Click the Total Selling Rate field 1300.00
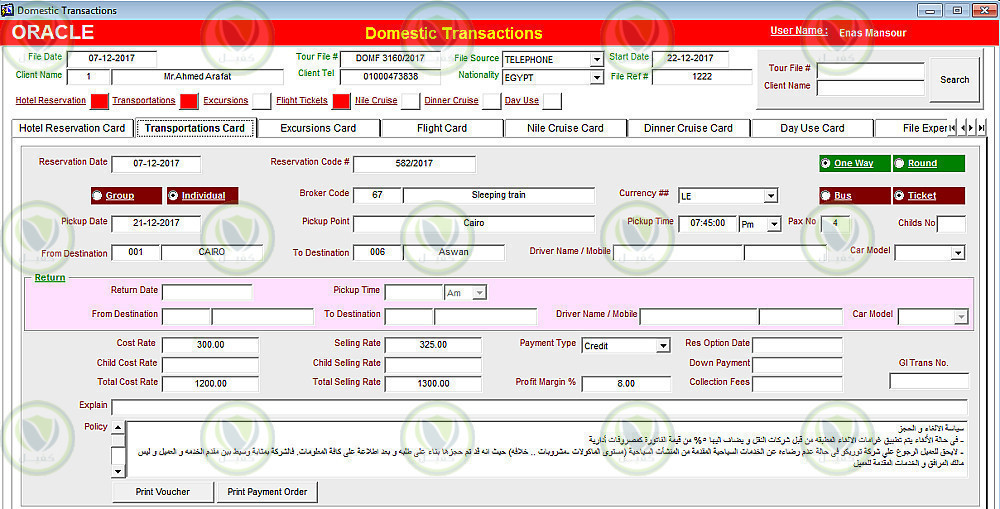This screenshot has width=1000, height=509. point(433,384)
